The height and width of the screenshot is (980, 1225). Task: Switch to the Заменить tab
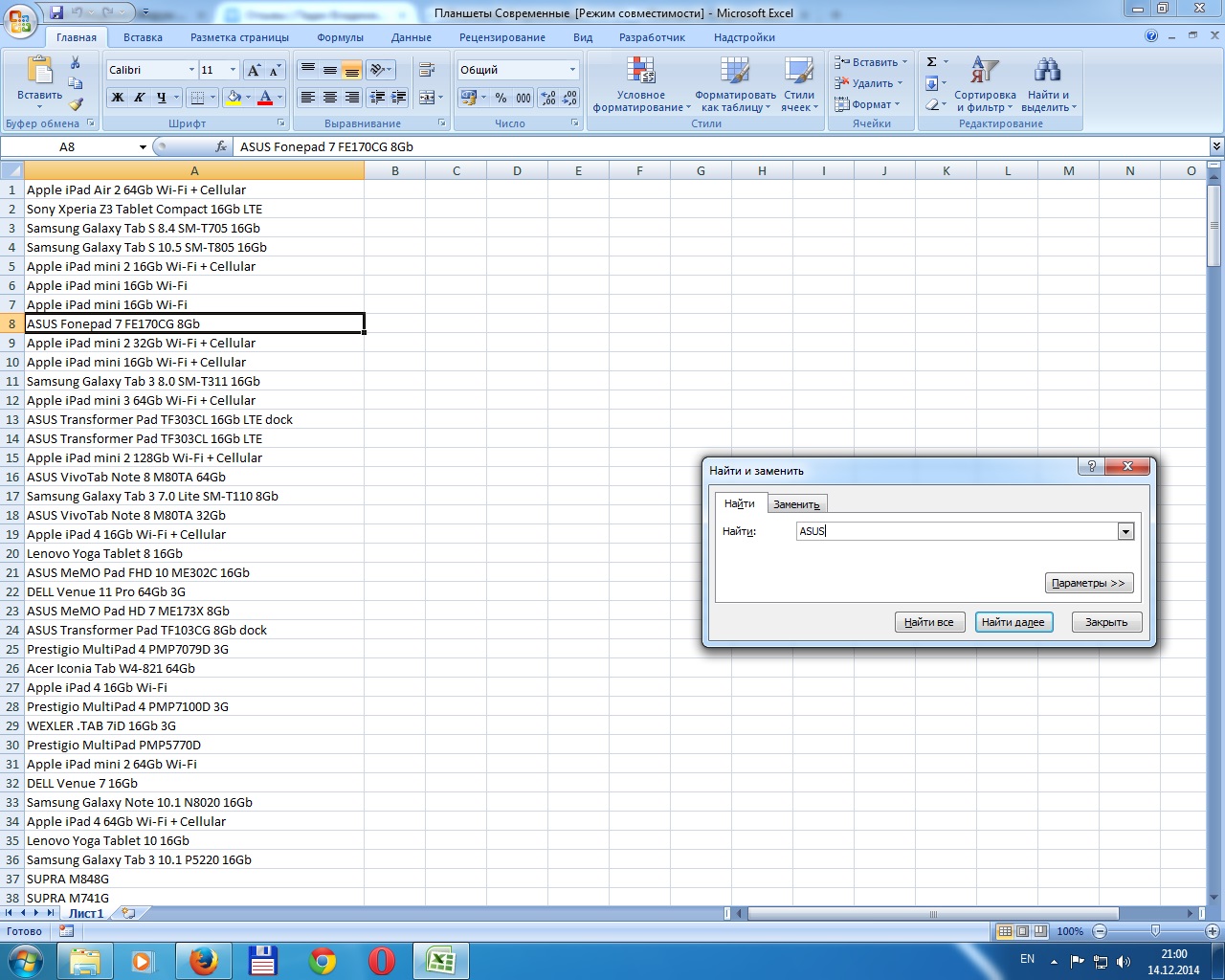click(796, 504)
